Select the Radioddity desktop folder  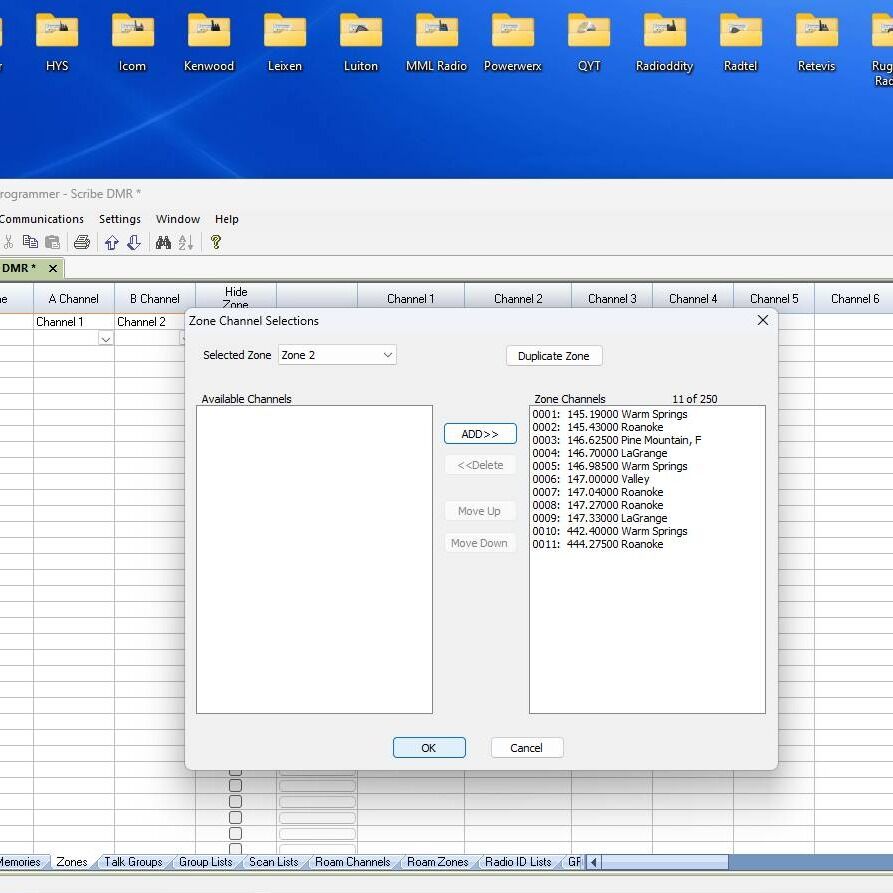665,43
